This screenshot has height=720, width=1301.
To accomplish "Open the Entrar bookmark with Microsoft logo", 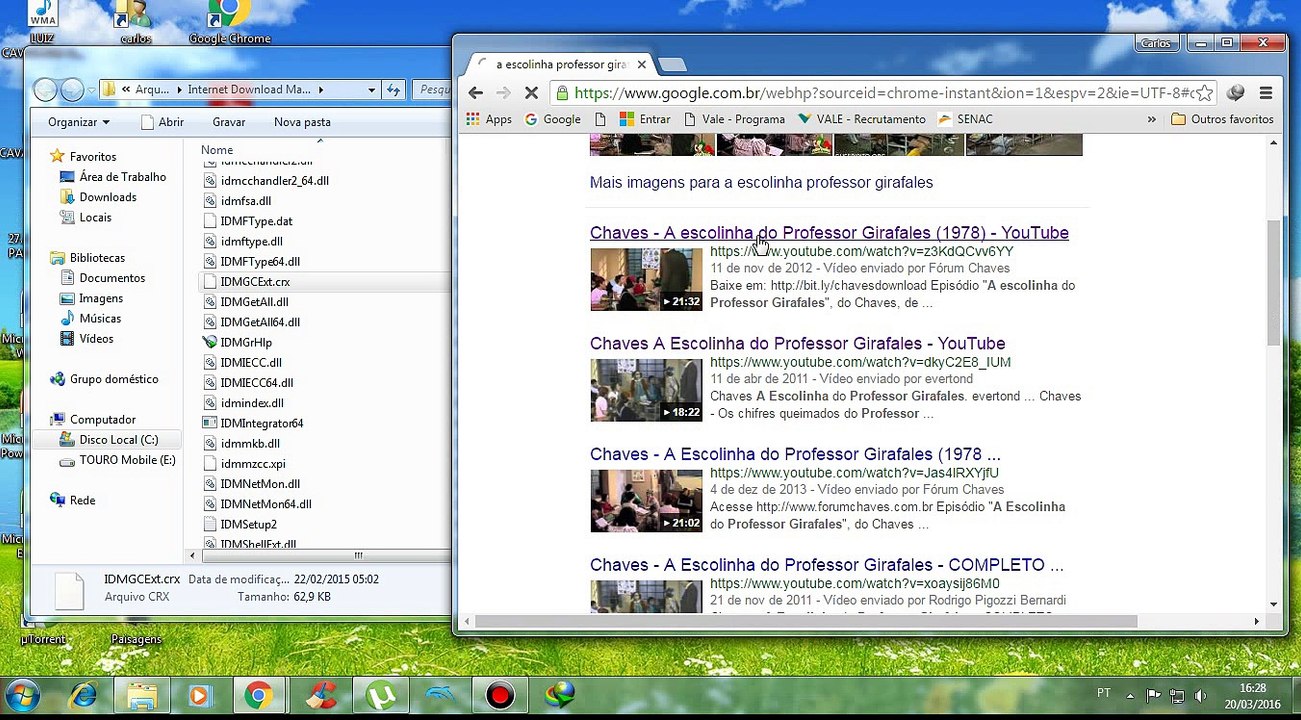I will [x=645, y=119].
